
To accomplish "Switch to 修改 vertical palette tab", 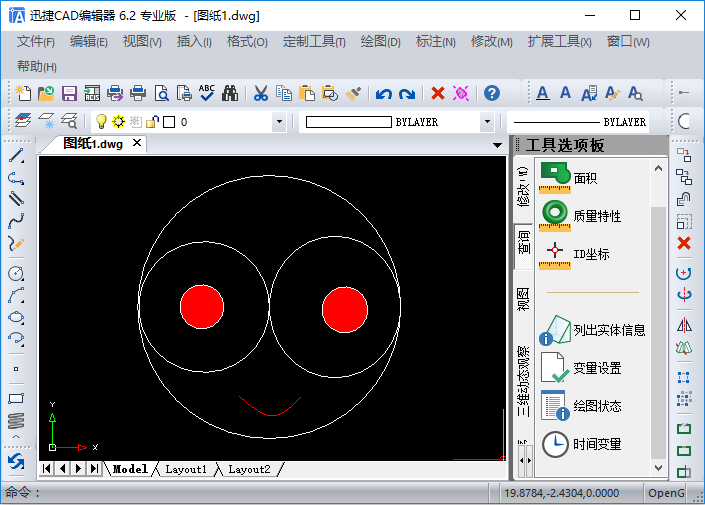I will [523, 187].
